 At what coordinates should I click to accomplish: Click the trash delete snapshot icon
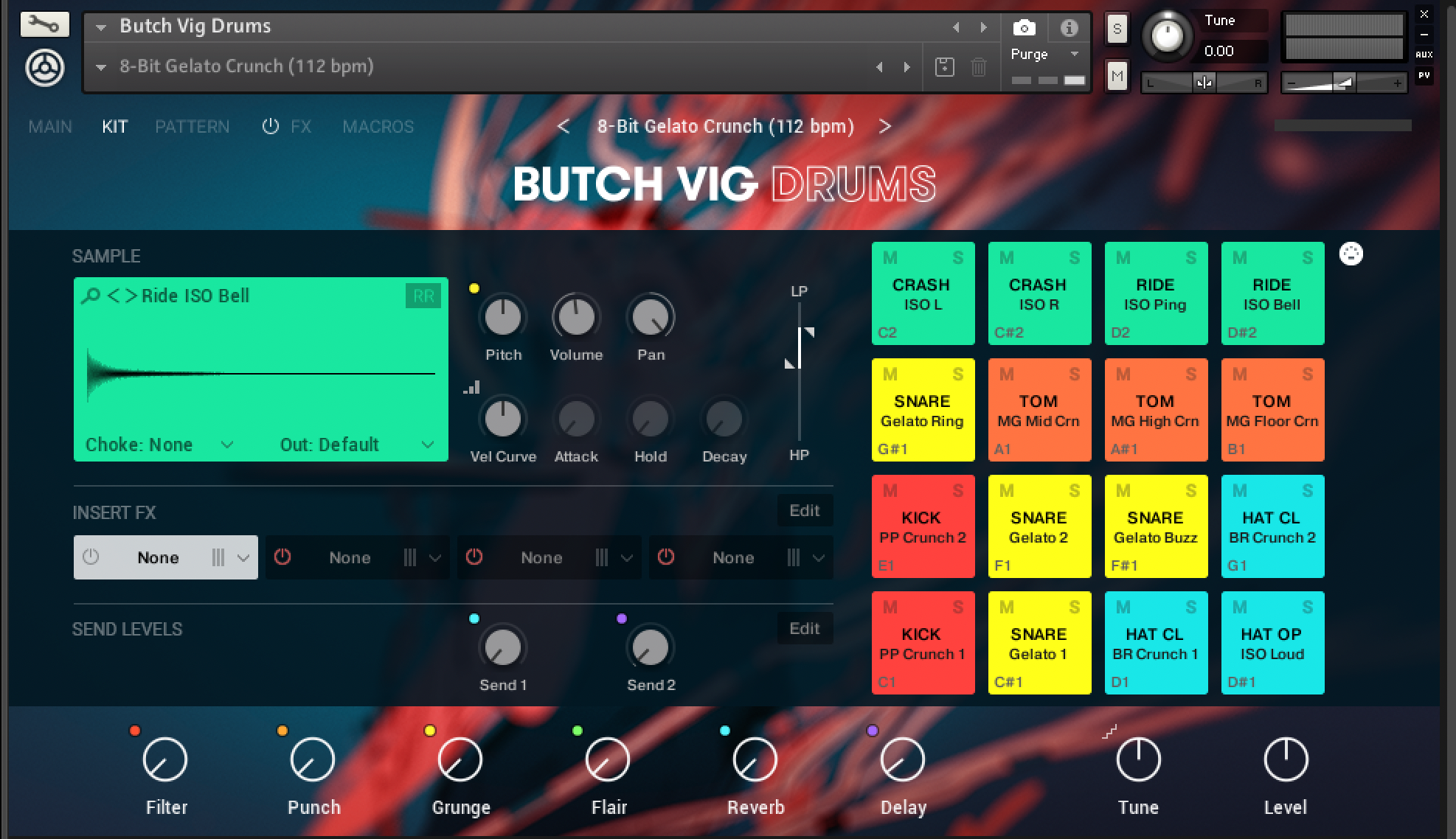979,67
